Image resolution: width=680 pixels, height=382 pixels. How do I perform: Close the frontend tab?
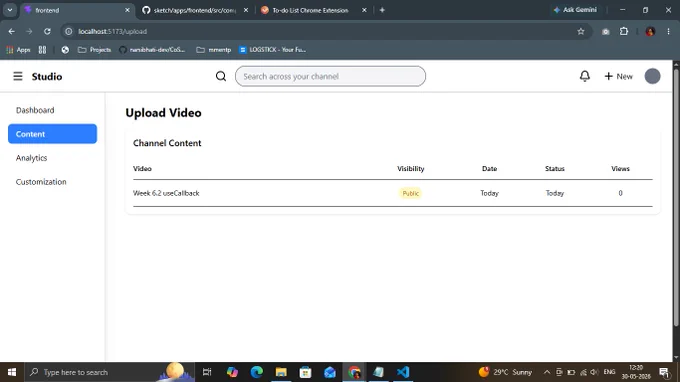click(x=127, y=10)
